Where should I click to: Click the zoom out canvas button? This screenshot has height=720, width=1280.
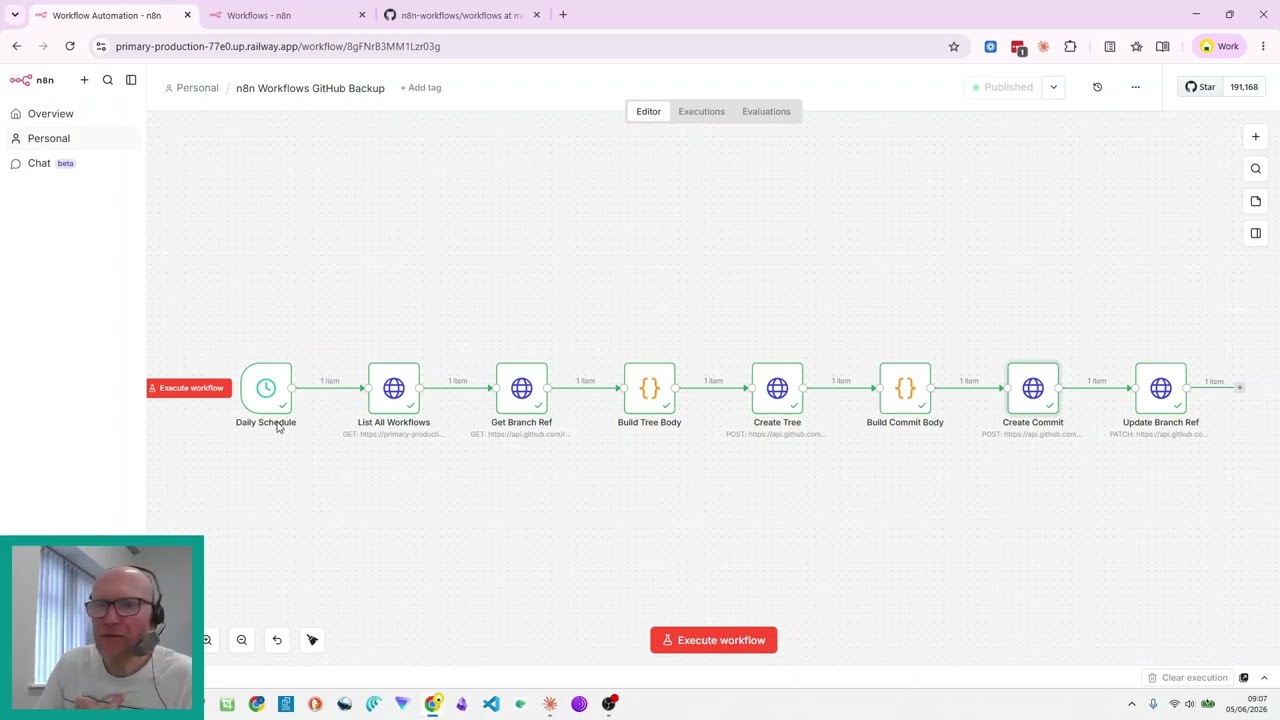point(242,640)
